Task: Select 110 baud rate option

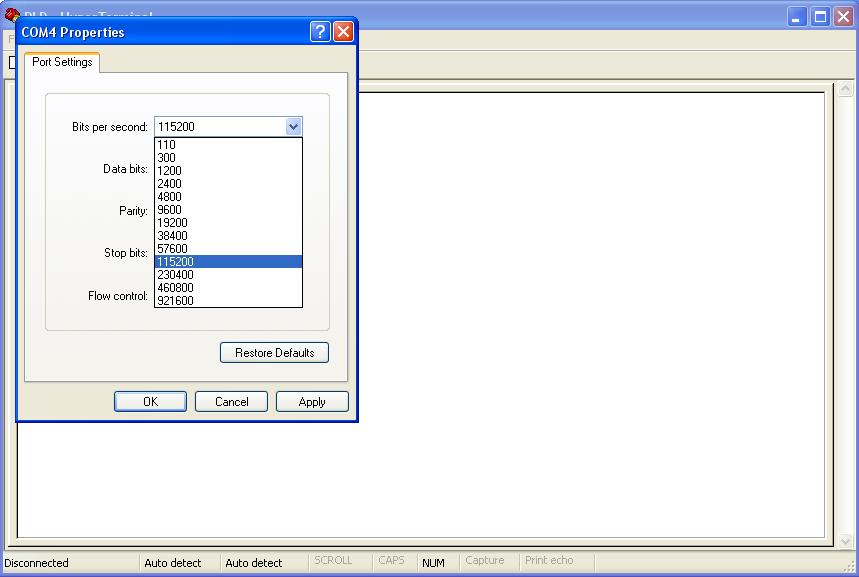Action: coord(166,145)
